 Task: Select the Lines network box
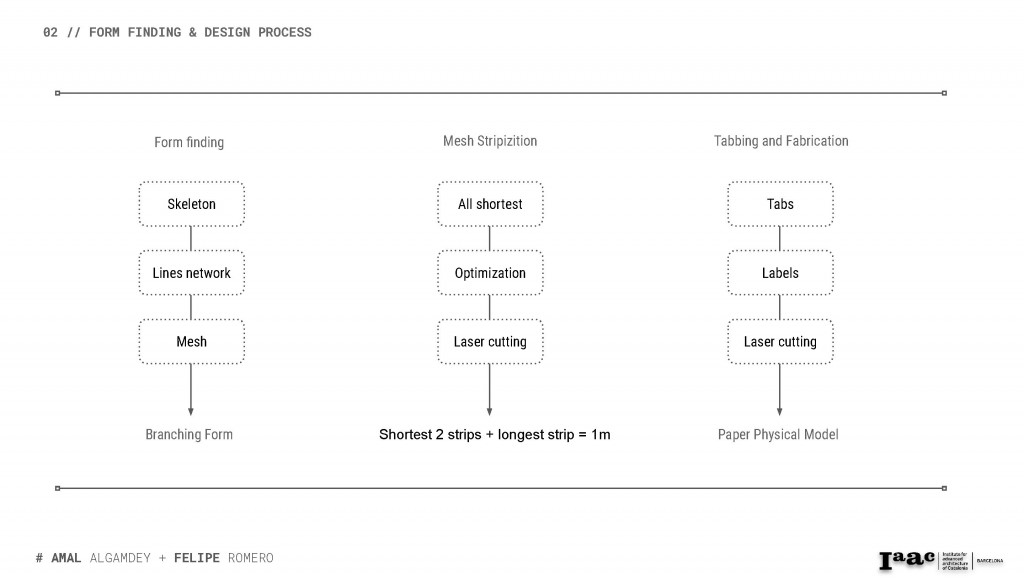pos(191,273)
